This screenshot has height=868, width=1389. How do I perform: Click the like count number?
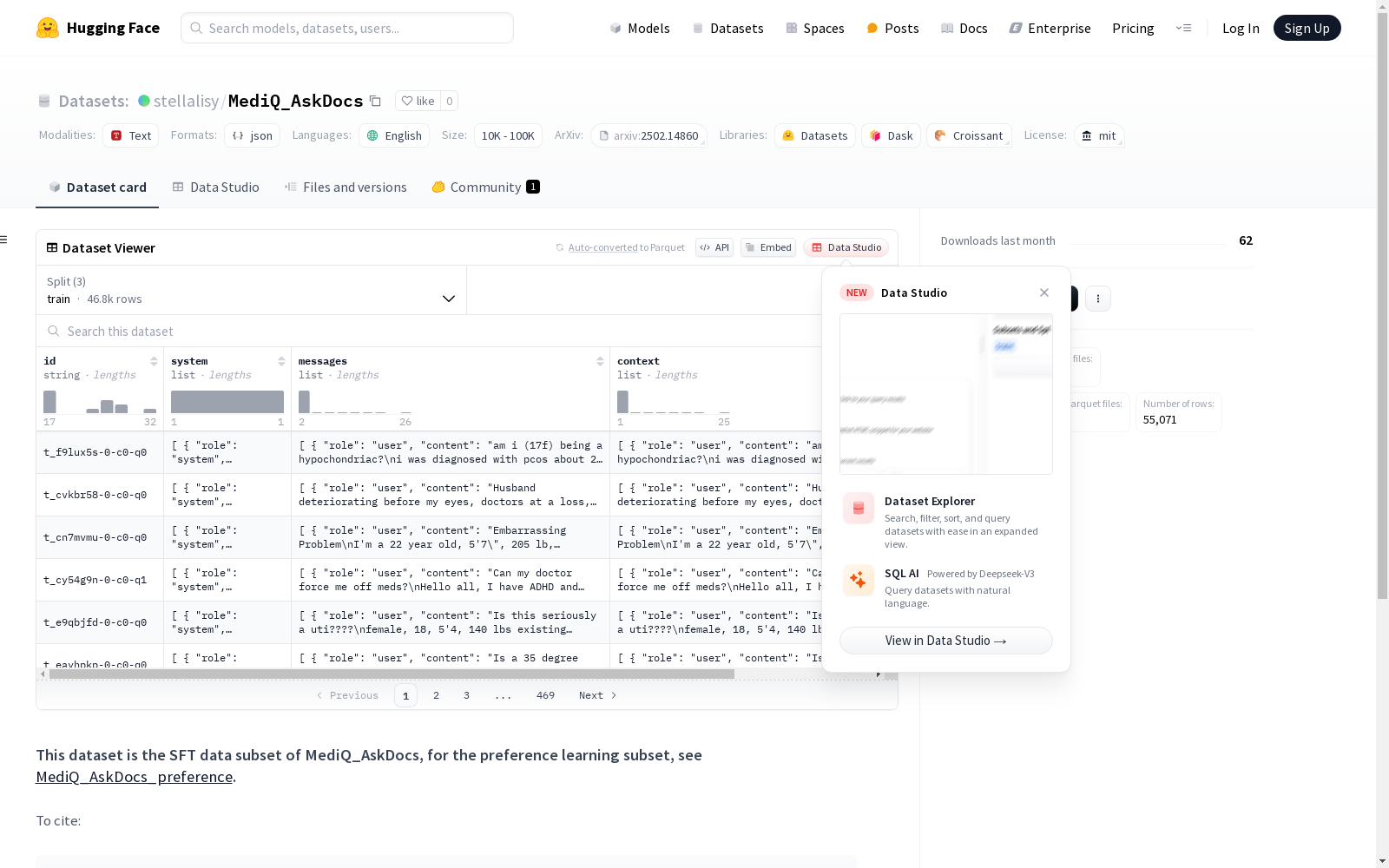tap(449, 101)
